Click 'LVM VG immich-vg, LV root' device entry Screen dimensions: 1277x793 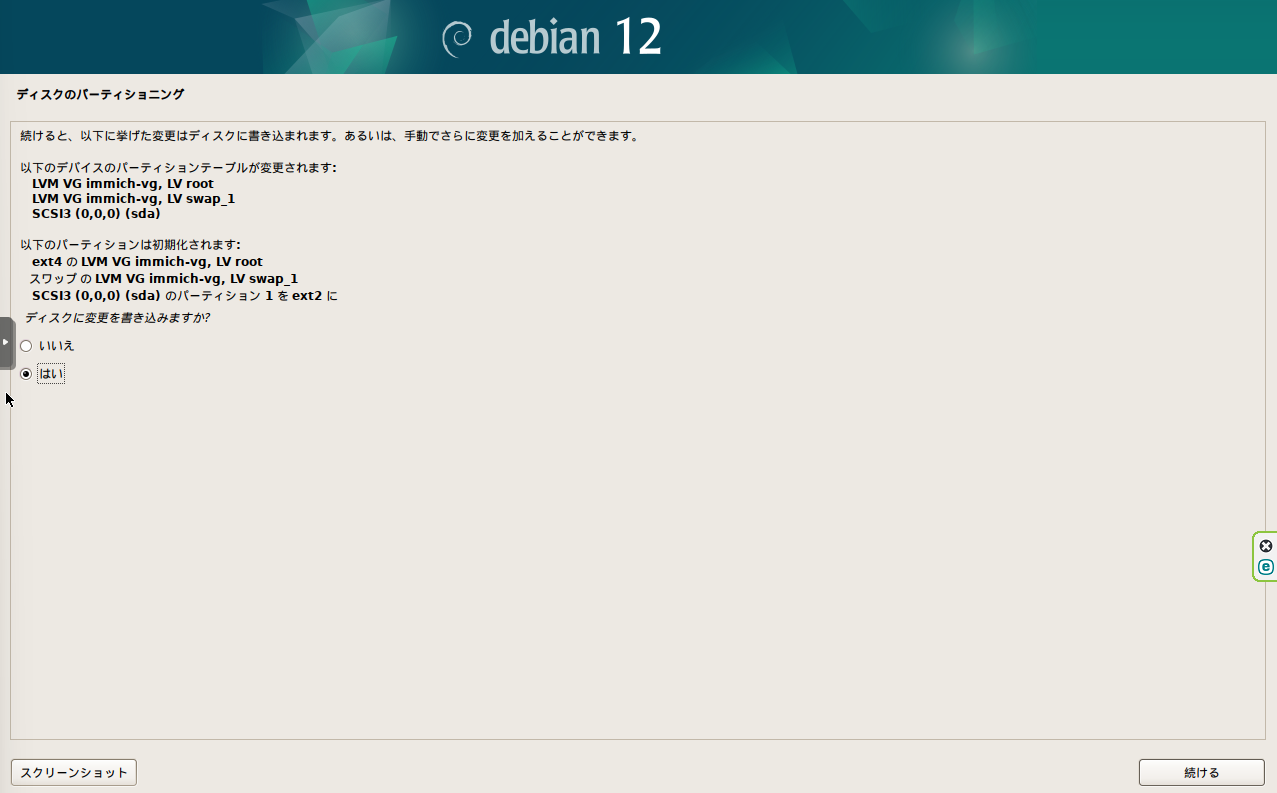[122, 184]
